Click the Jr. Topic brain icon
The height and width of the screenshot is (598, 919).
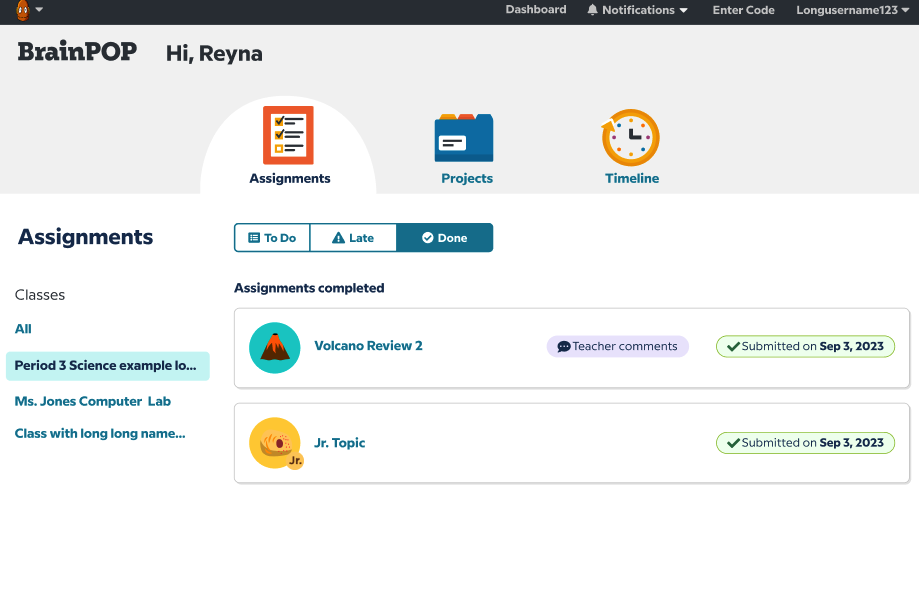[x=275, y=443]
